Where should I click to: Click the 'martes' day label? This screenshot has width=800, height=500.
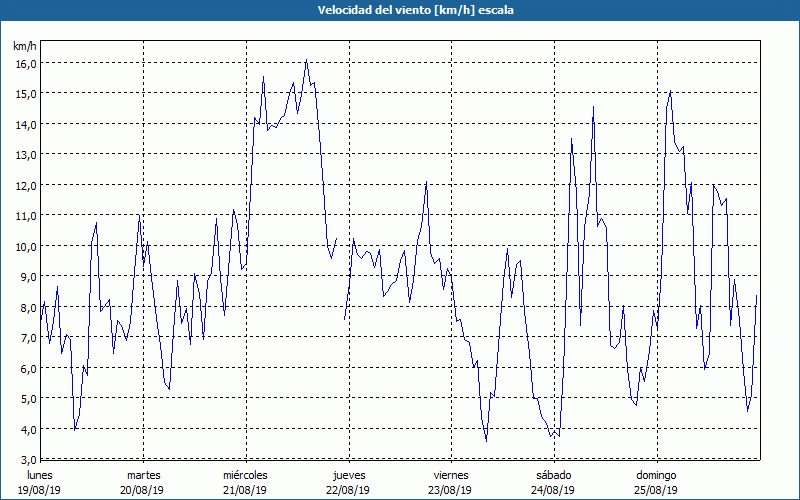(x=144, y=475)
